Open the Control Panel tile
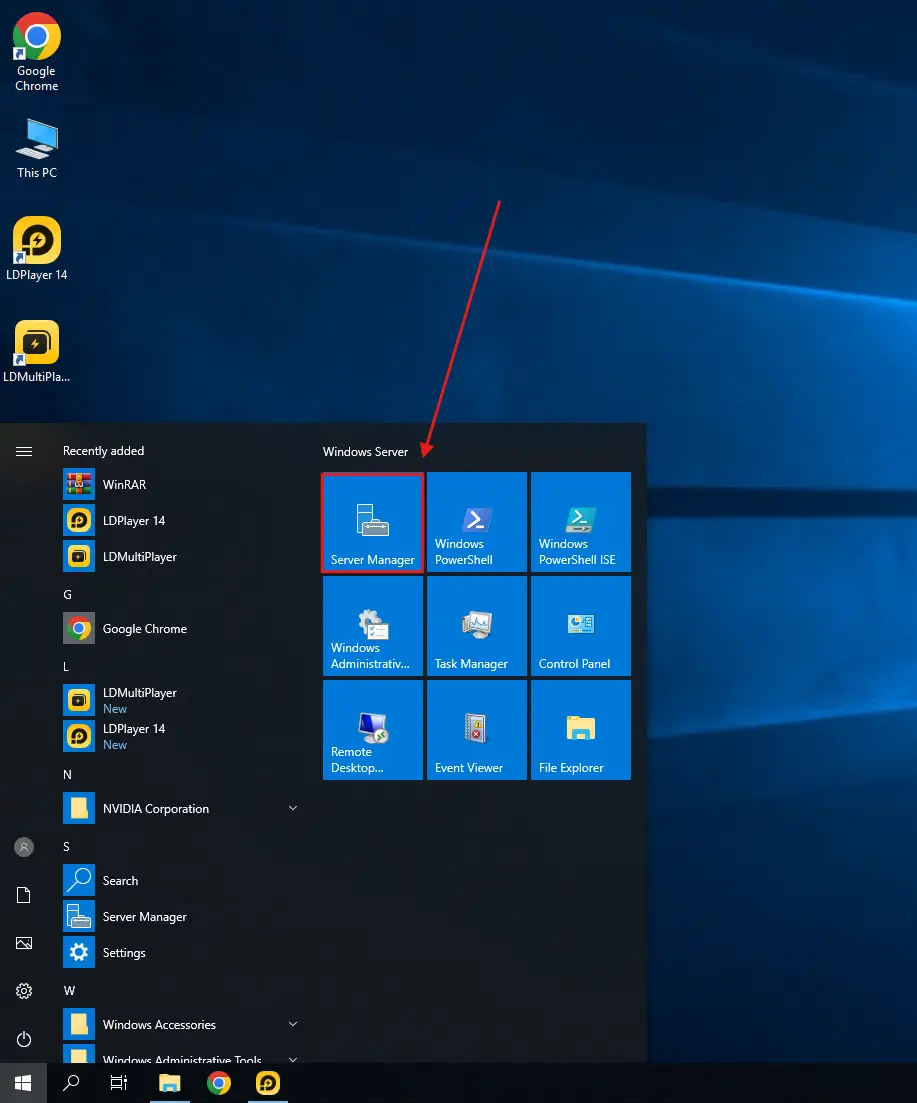Screen dimensions: 917x1103 [x=581, y=626]
